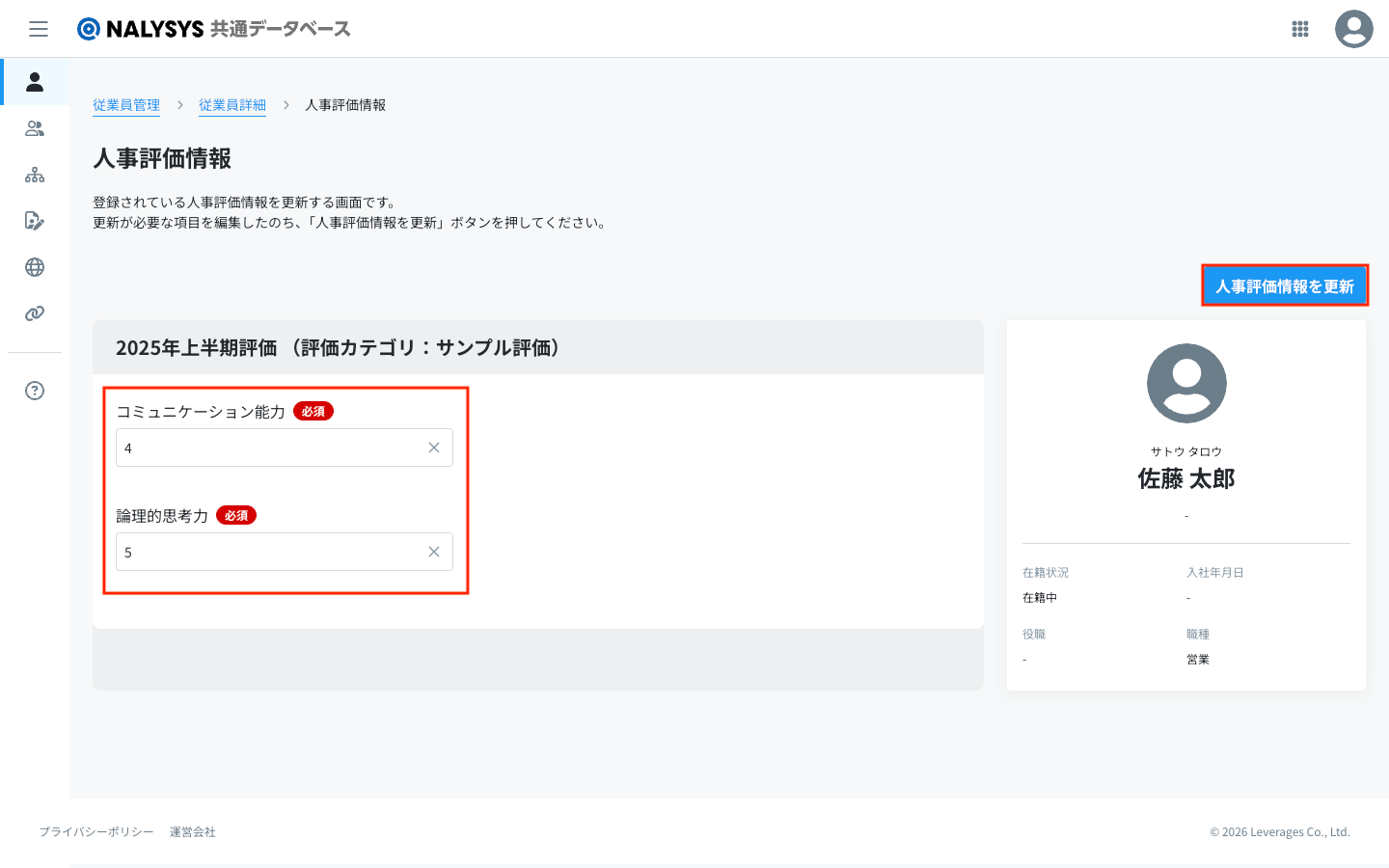Open the プライバシーポリシー footer link
Image resolution: width=1389 pixels, height=868 pixels.
pyautogui.click(x=96, y=831)
